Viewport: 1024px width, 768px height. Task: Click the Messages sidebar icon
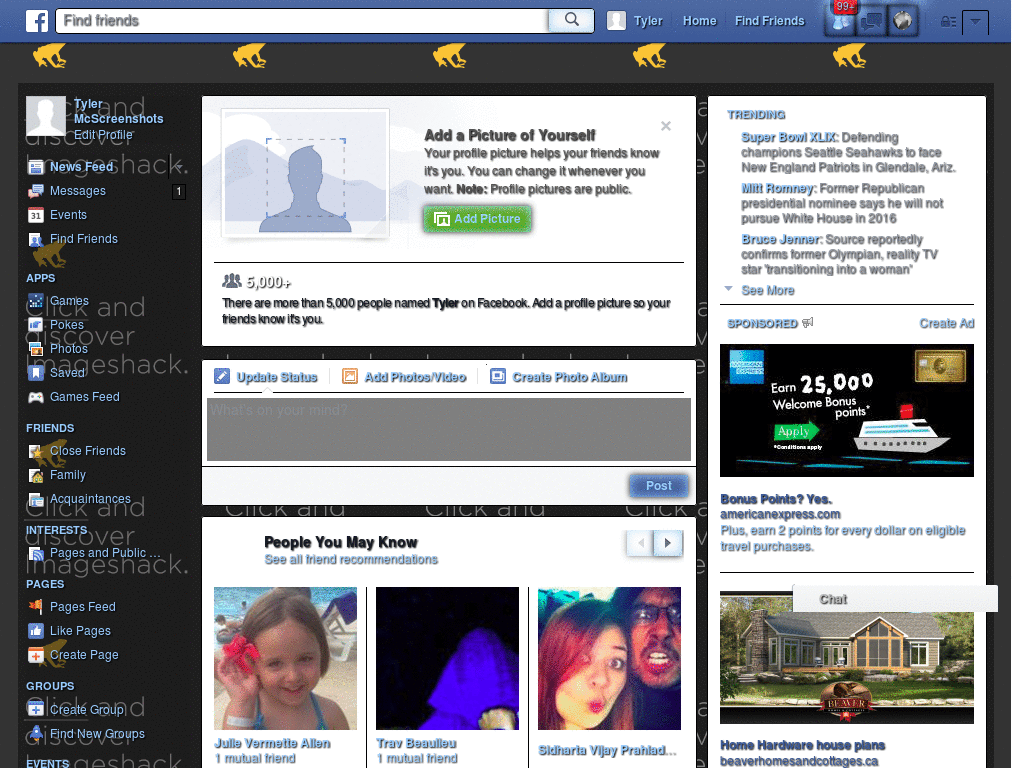[x=36, y=191]
